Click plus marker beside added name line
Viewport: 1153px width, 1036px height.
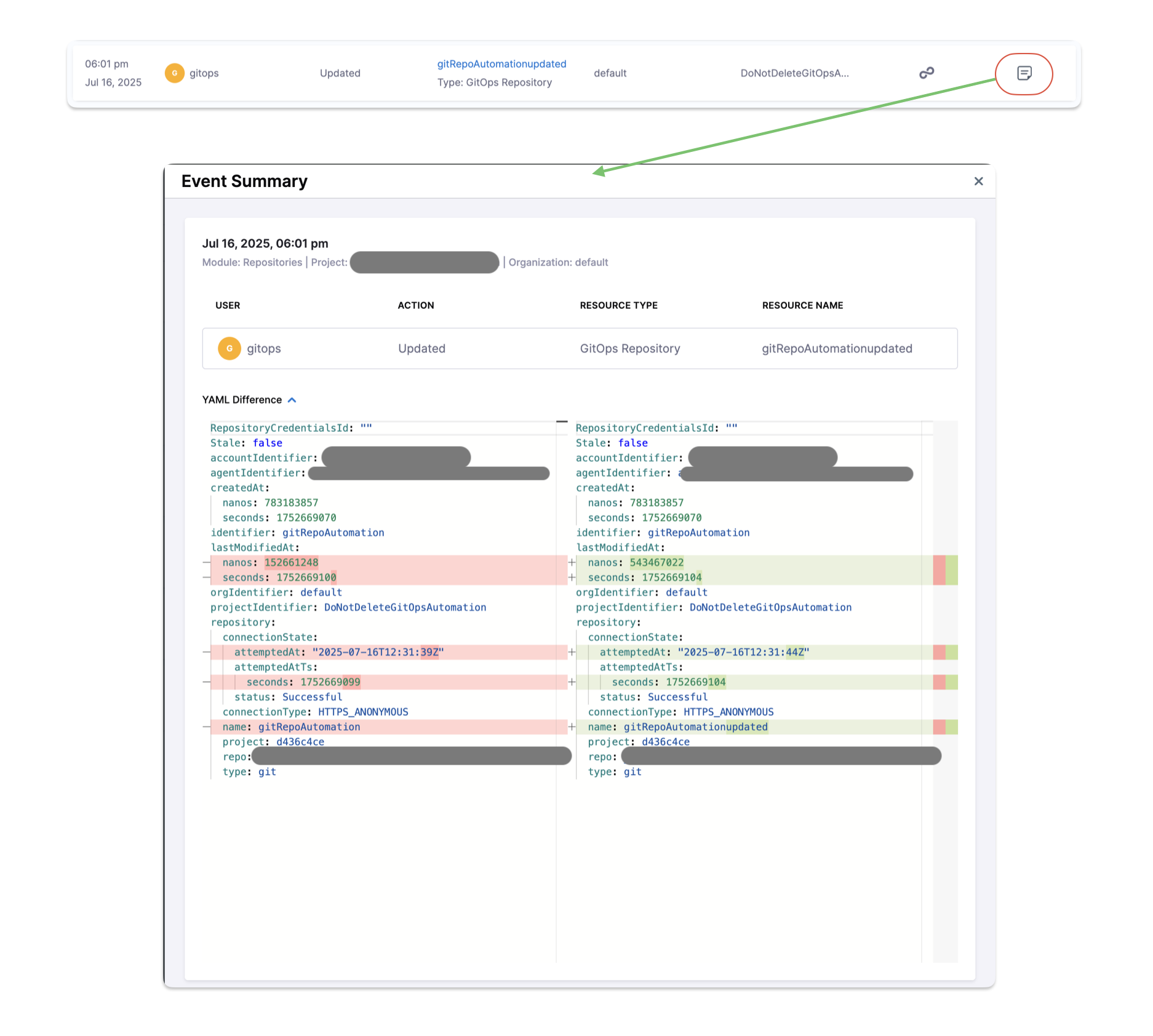tap(572, 727)
